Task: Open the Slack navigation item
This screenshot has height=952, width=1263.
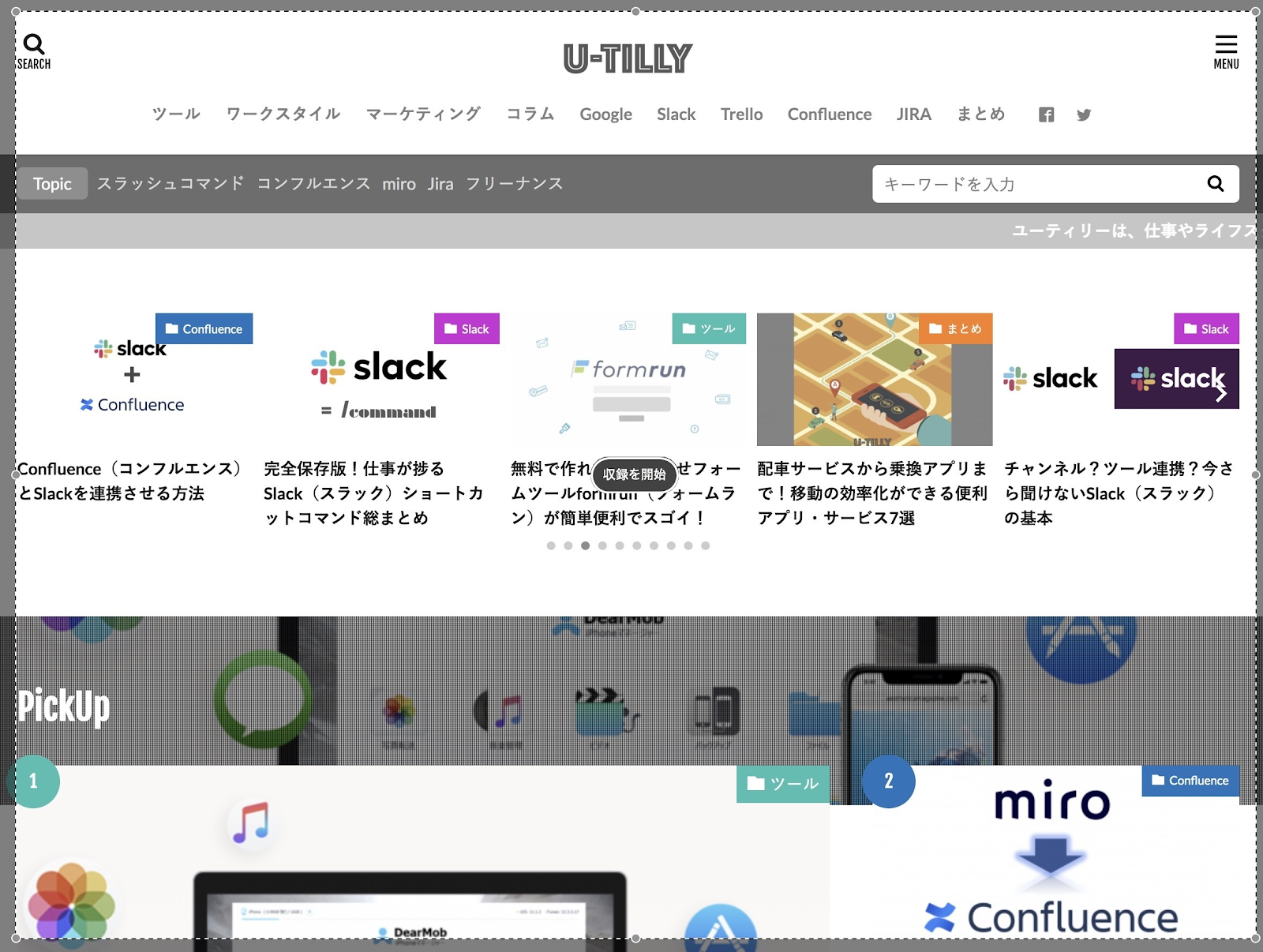Action: 676,114
